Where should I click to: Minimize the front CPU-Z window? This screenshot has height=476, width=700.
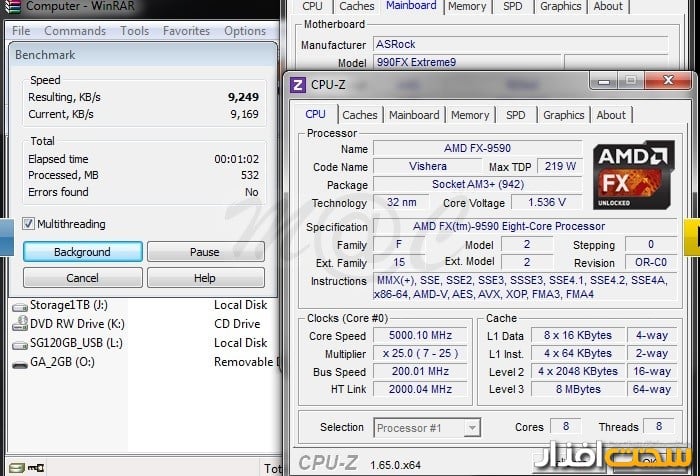click(x=604, y=81)
